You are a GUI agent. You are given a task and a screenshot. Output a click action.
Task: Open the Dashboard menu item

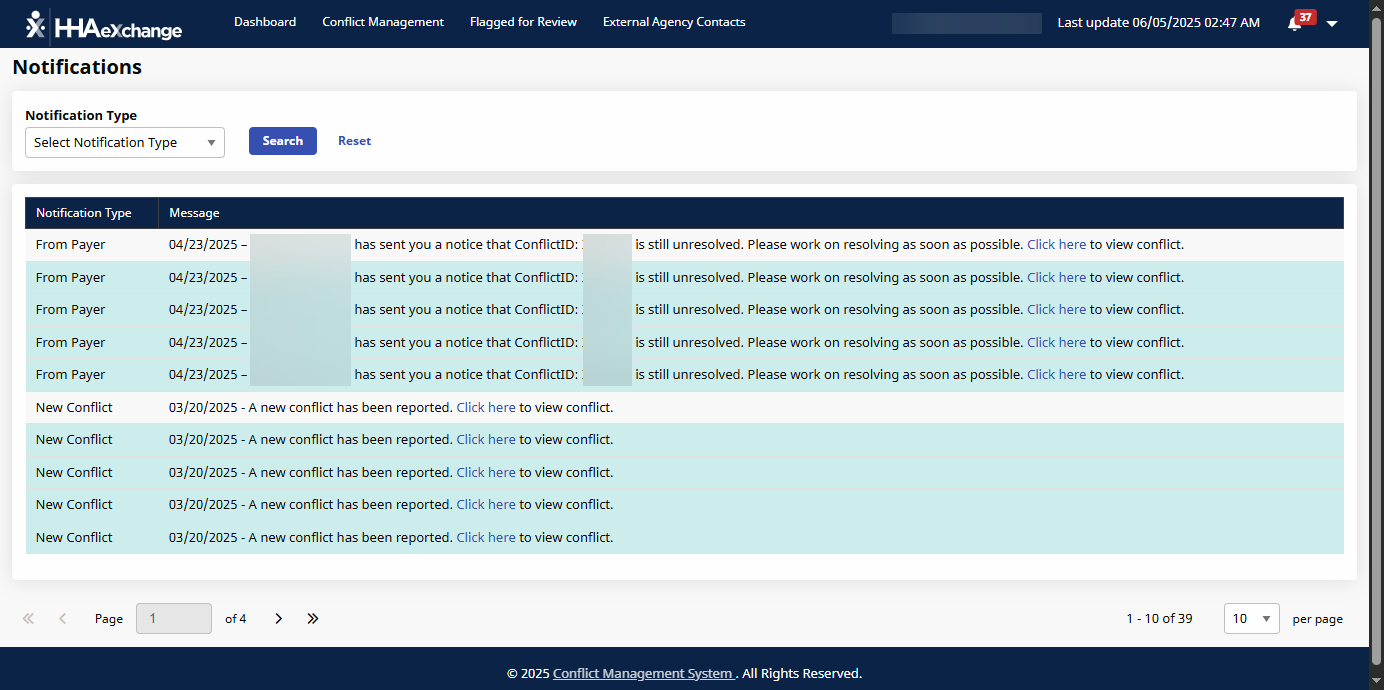coord(265,22)
